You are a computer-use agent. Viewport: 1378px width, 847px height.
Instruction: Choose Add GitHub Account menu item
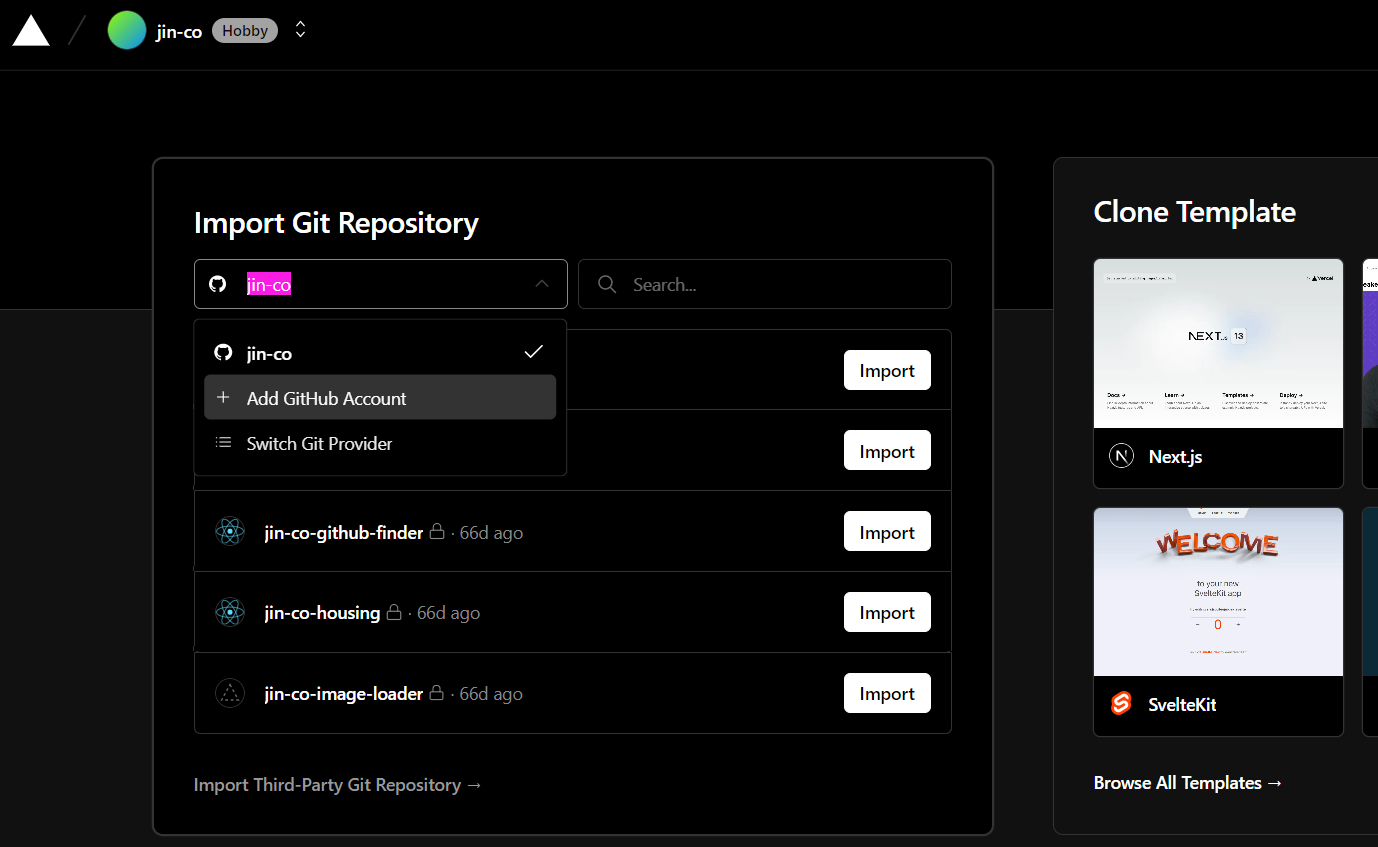point(380,398)
